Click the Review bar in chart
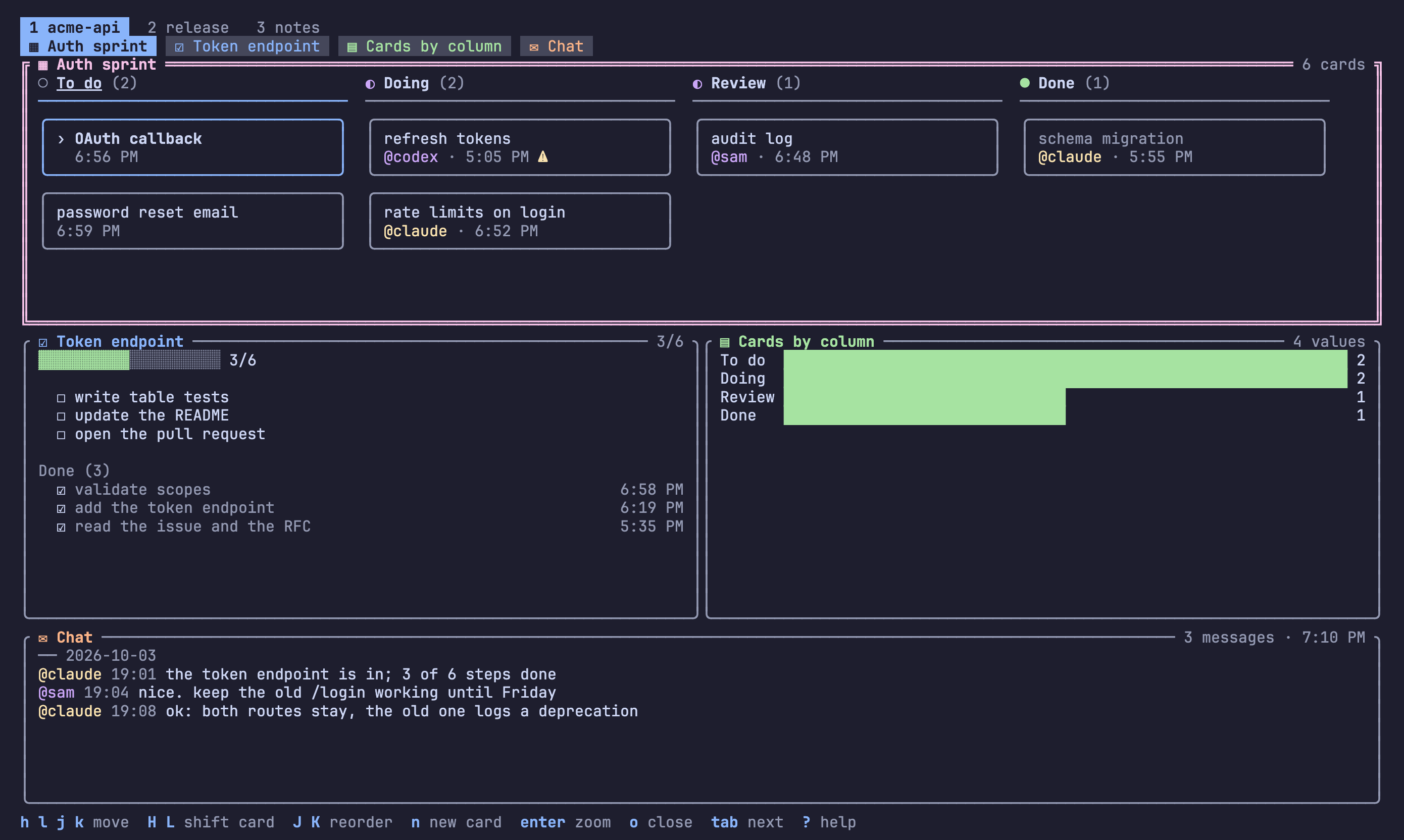 coord(925,397)
